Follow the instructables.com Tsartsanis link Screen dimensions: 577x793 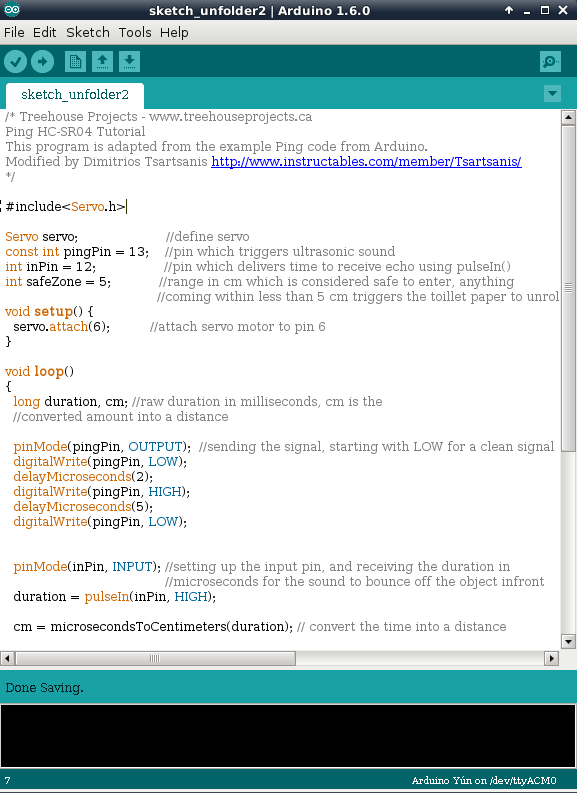[x=366, y=162]
